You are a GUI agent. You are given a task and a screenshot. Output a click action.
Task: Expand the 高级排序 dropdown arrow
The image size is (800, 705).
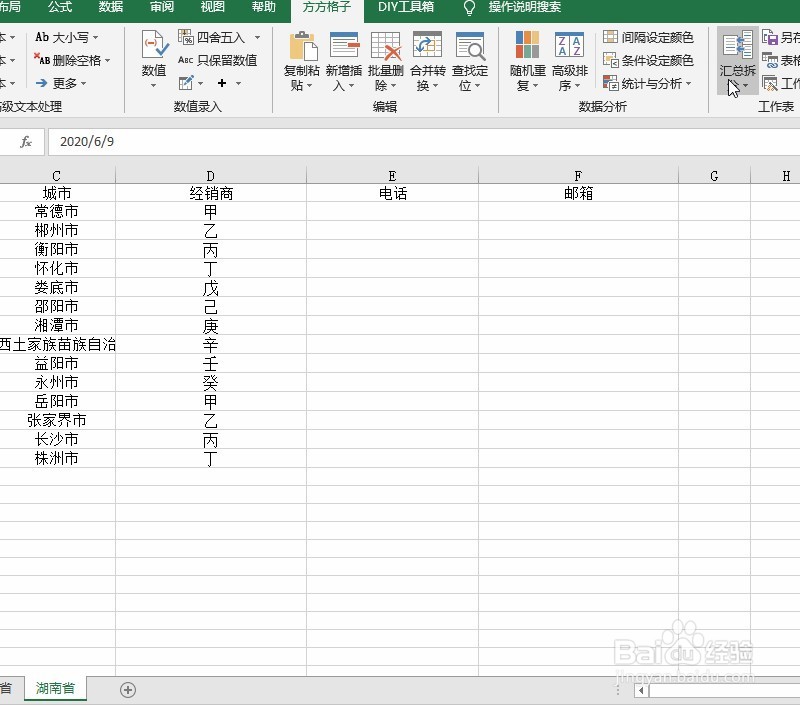click(578, 86)
